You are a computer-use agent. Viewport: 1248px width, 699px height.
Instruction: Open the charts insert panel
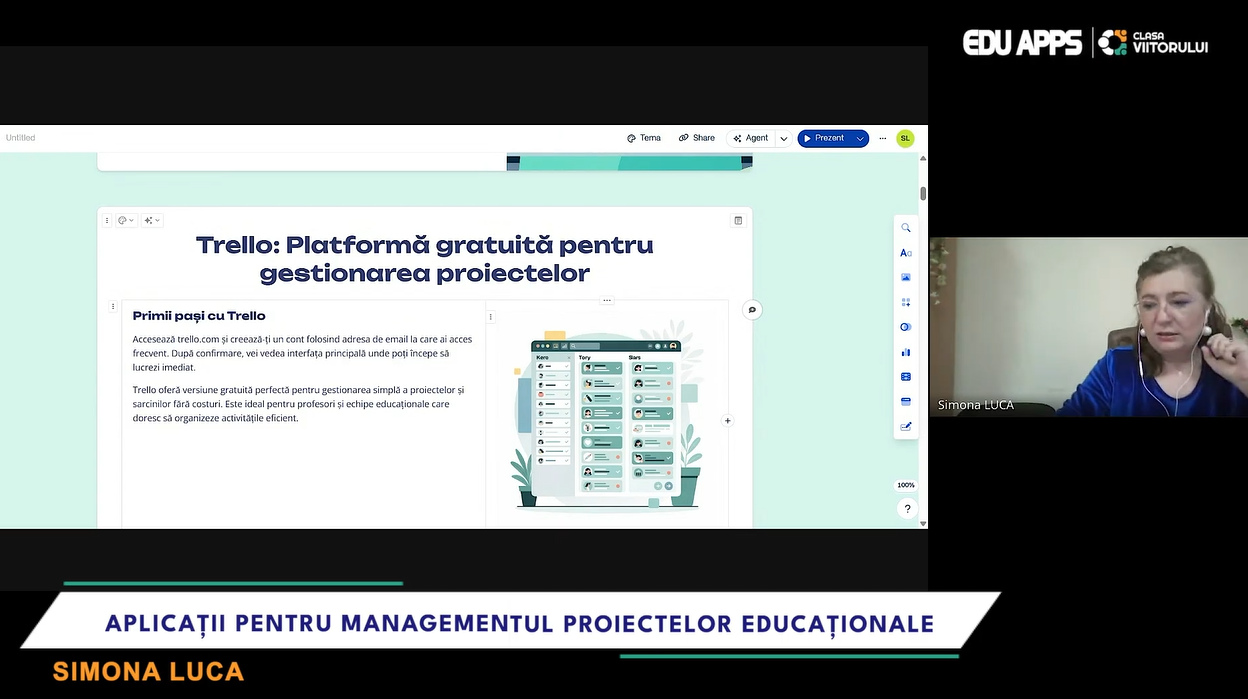[x=906, y=352]
